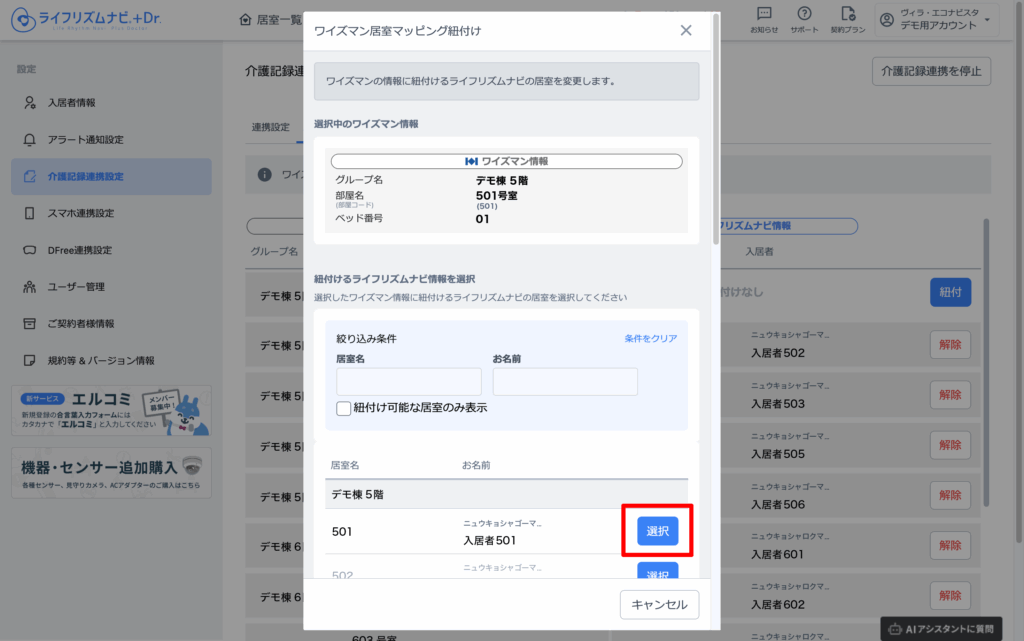Switch to the 連携設定 tab
The width and height of the screenshot is (1024, 641).
(271, 127)
